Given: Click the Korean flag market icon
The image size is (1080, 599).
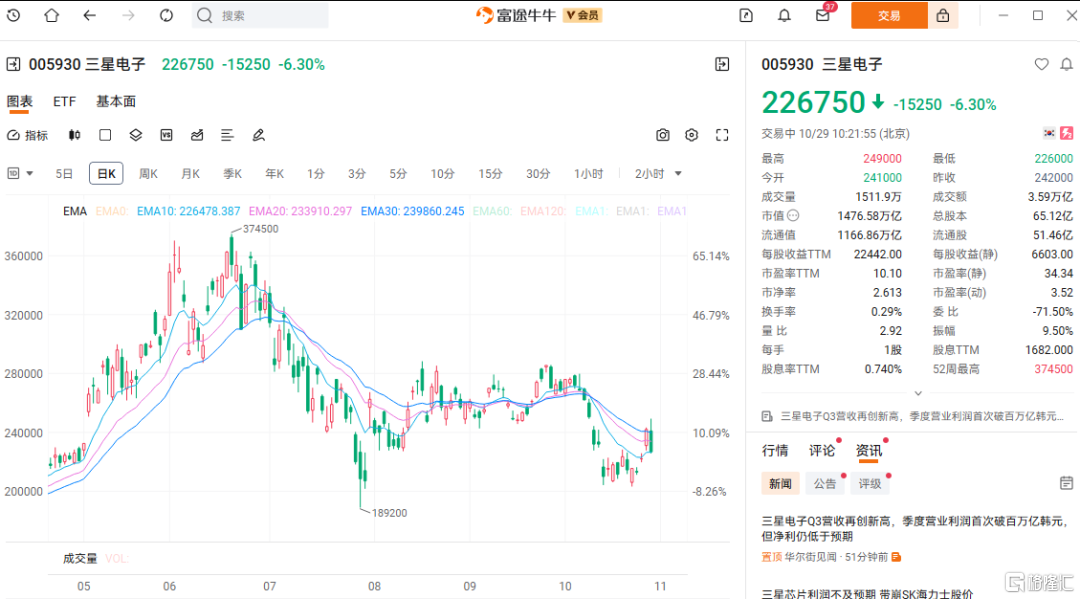Looking at the screenshot, I should coord(1049,133).
